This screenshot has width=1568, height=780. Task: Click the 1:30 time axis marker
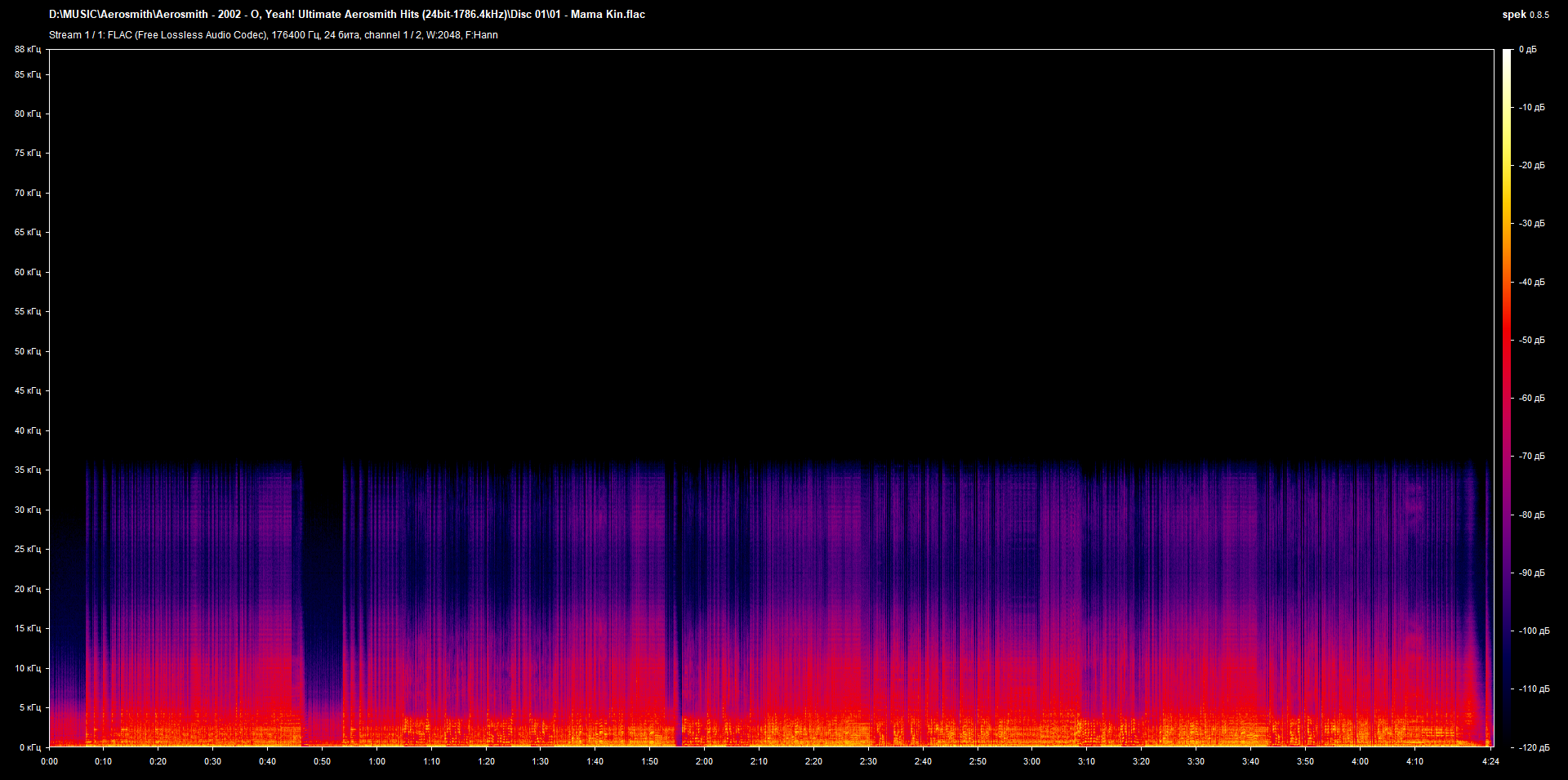tap(540, 761)
